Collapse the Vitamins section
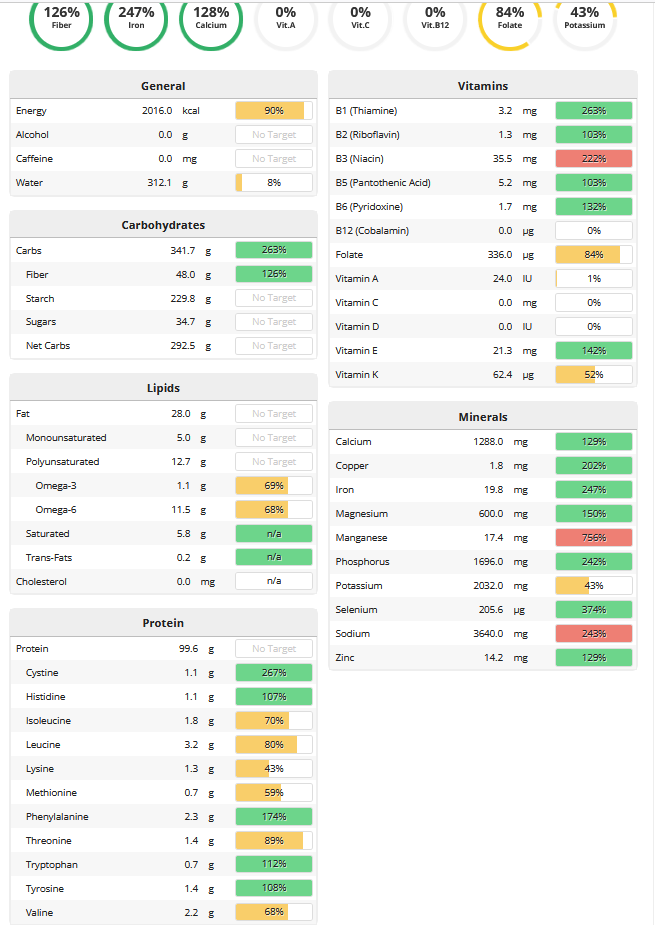 coord(482,84)
